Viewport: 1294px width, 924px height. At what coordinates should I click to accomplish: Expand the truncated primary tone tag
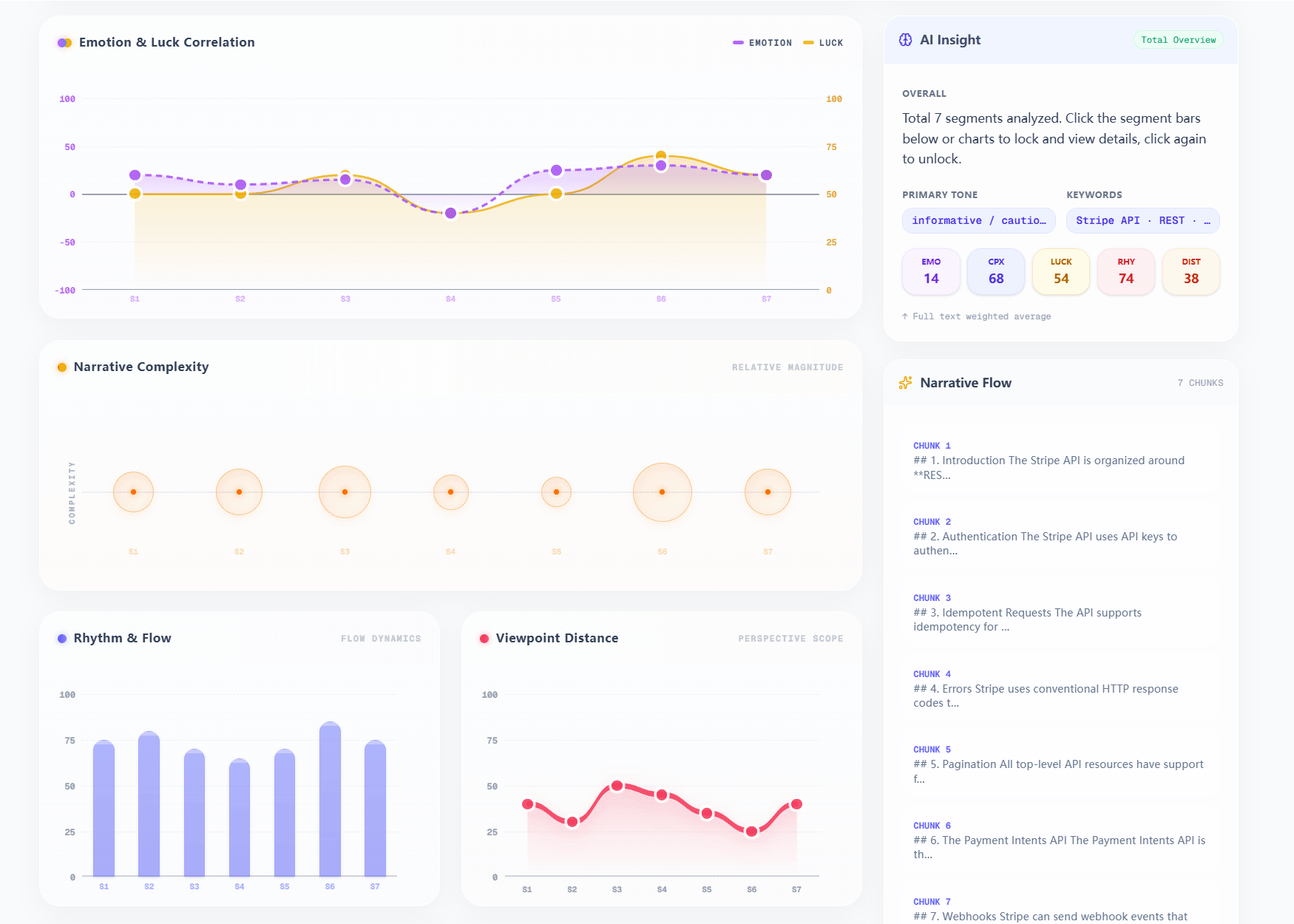tap(978, 220)
